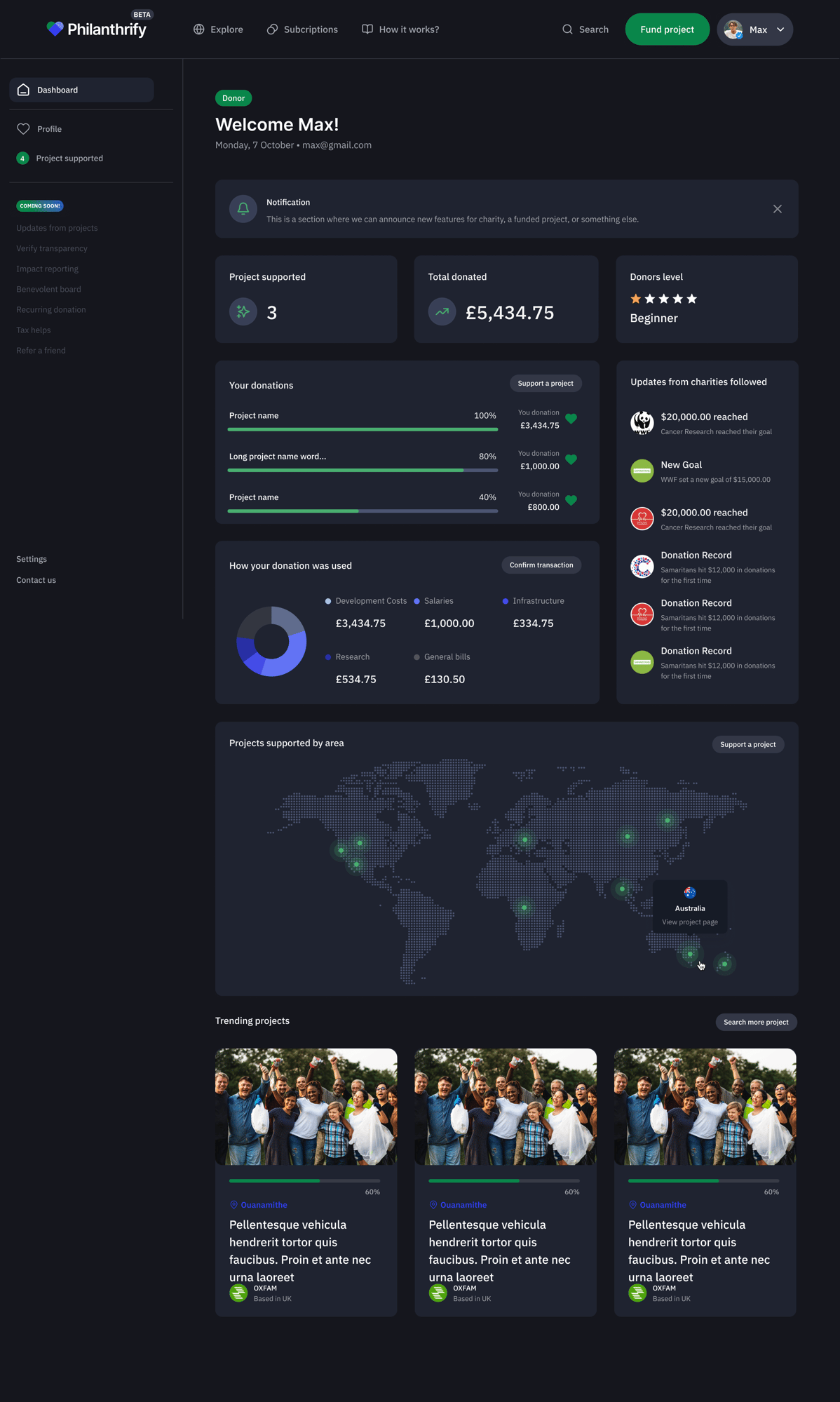Click the Development Costs legend dot
840x1402 pixels.
328,601
